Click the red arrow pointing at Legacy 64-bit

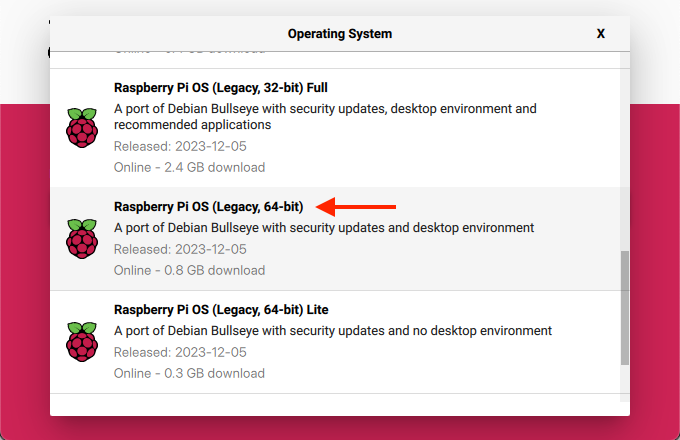(357, 207)
